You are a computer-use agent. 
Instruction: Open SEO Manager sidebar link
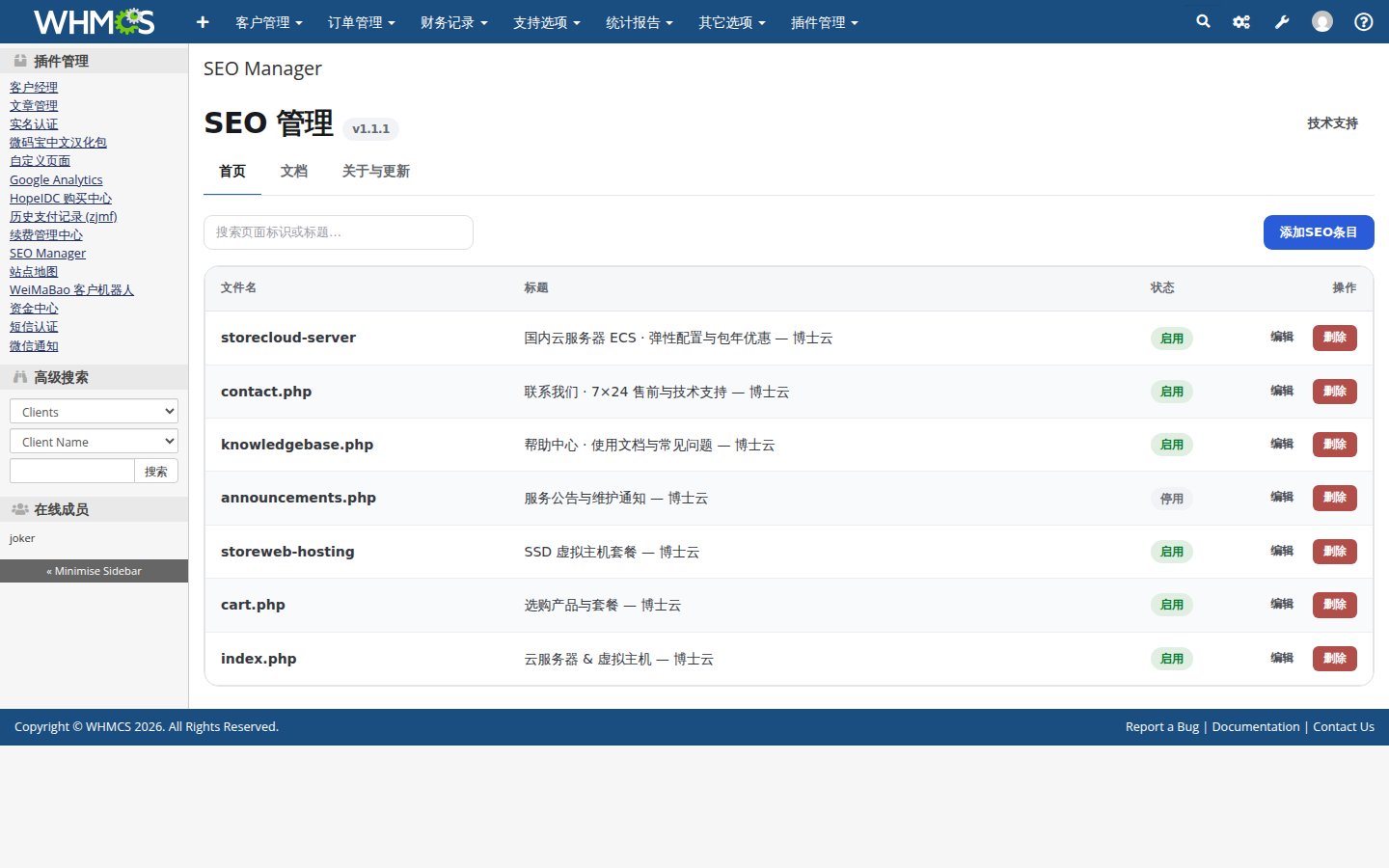coord(47,253)
